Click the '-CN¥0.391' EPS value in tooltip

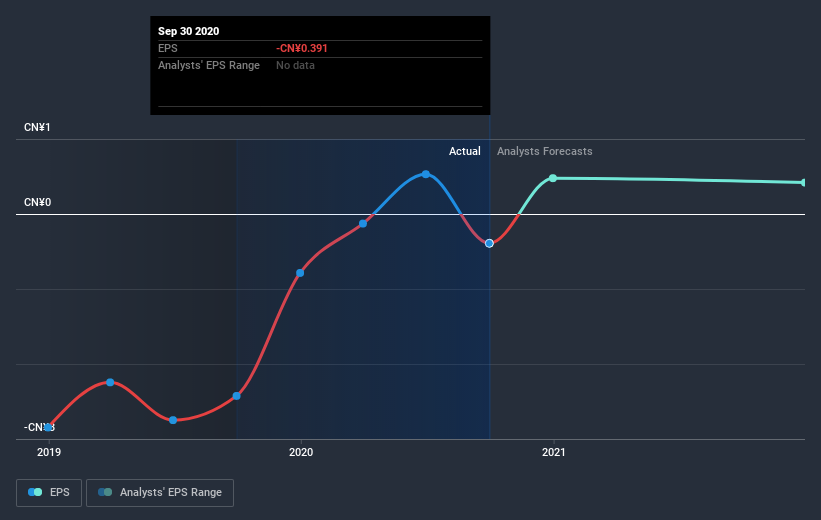(302, 48)
